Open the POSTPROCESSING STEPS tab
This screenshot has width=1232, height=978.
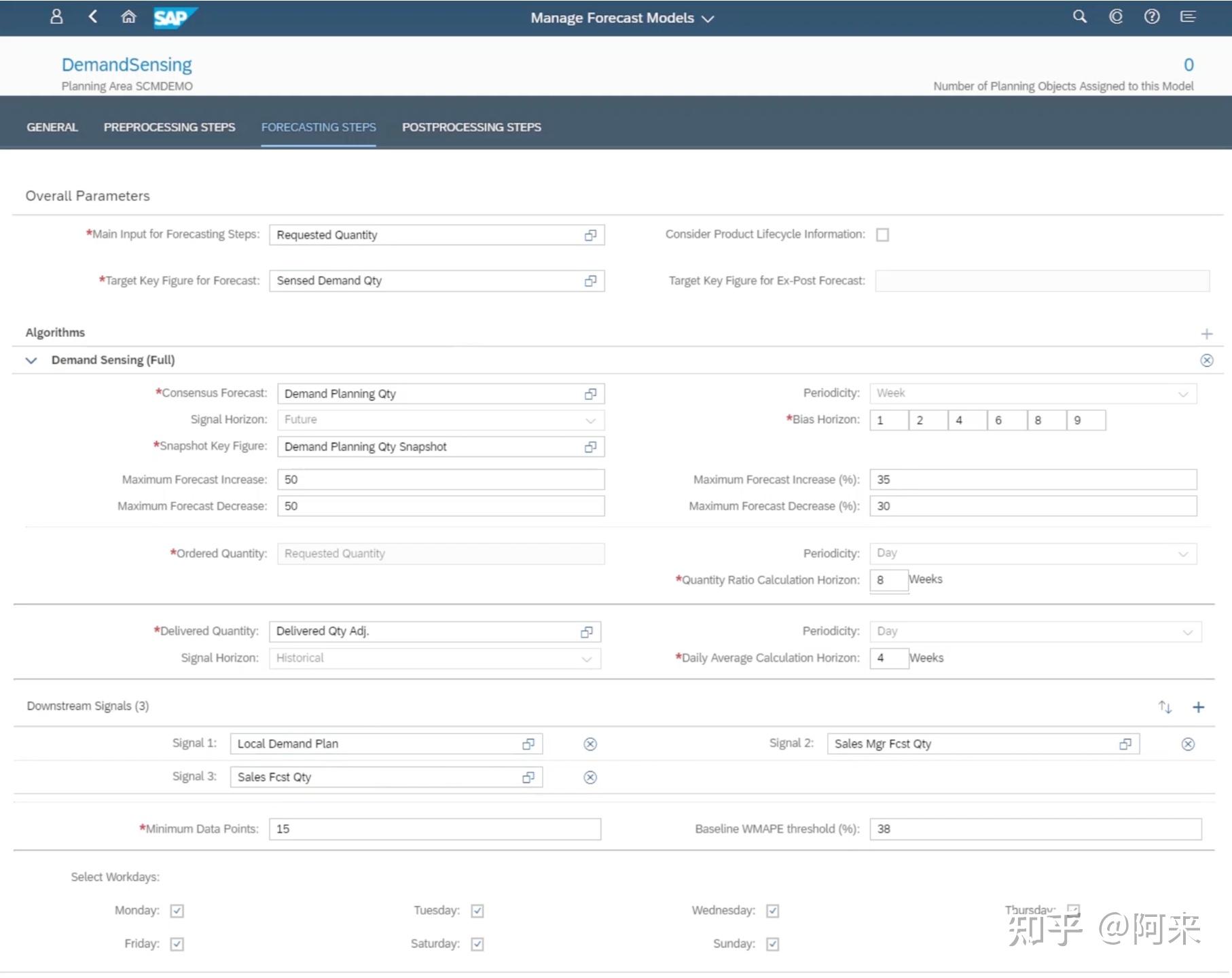pyautogui.click(x=471, y=127)
